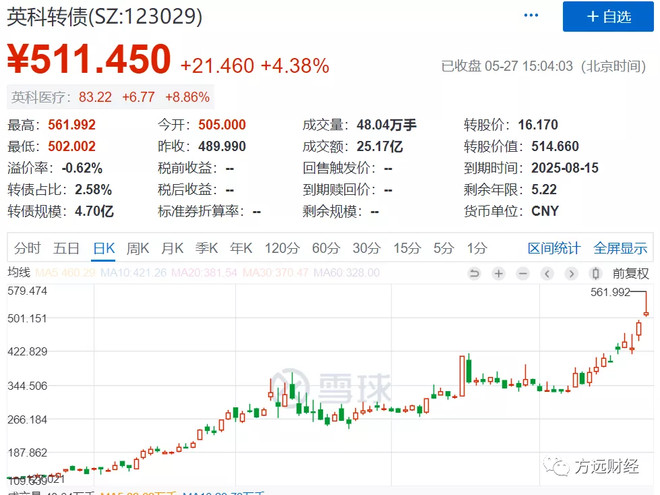Click the change value +21.460

point(217,66)
